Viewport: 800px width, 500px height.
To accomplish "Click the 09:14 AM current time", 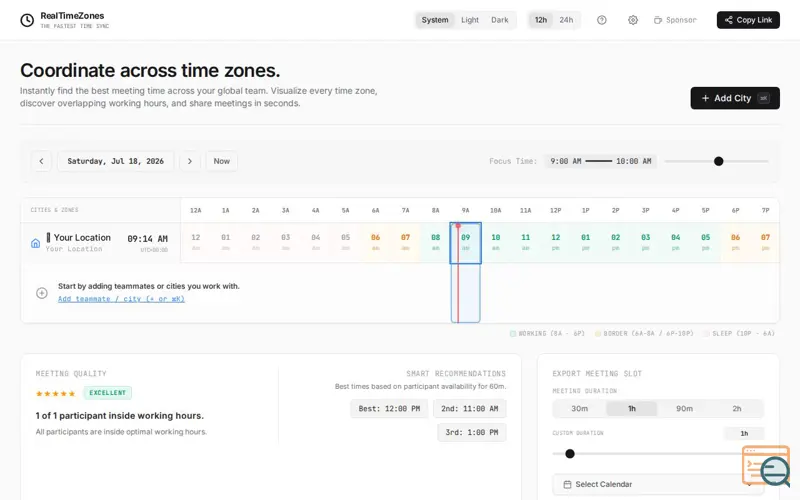I will [147, 239].
